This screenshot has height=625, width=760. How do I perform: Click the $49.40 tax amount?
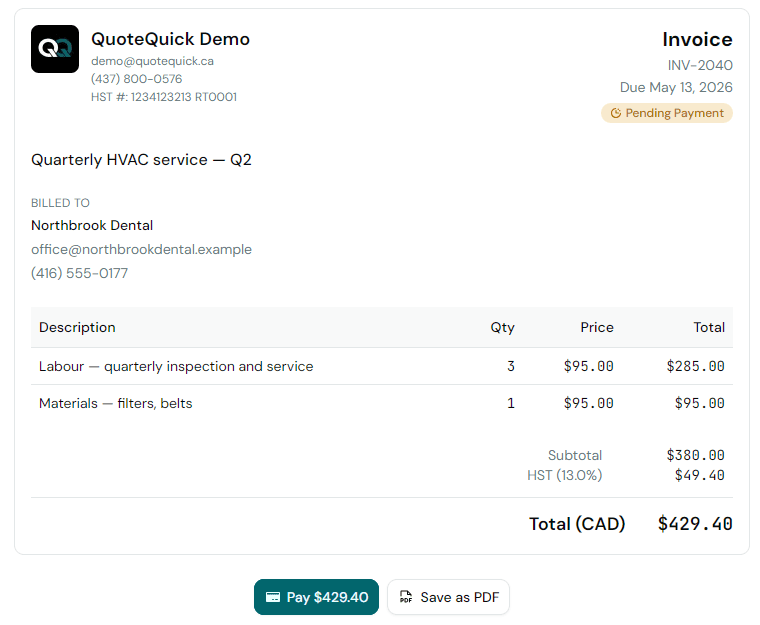[x=699, y=475]
